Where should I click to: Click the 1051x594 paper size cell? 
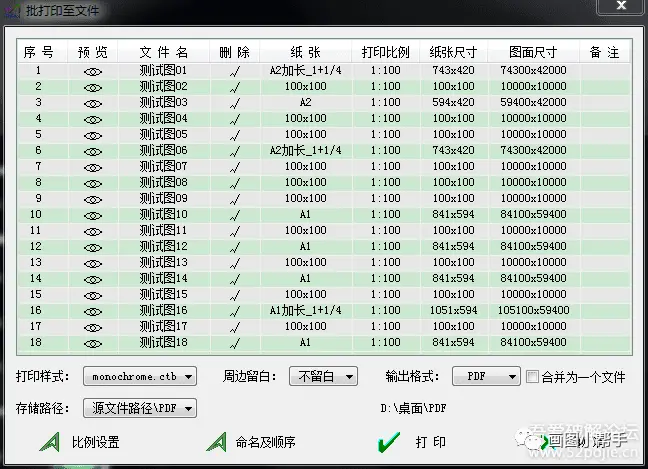[x=453, y=310]
